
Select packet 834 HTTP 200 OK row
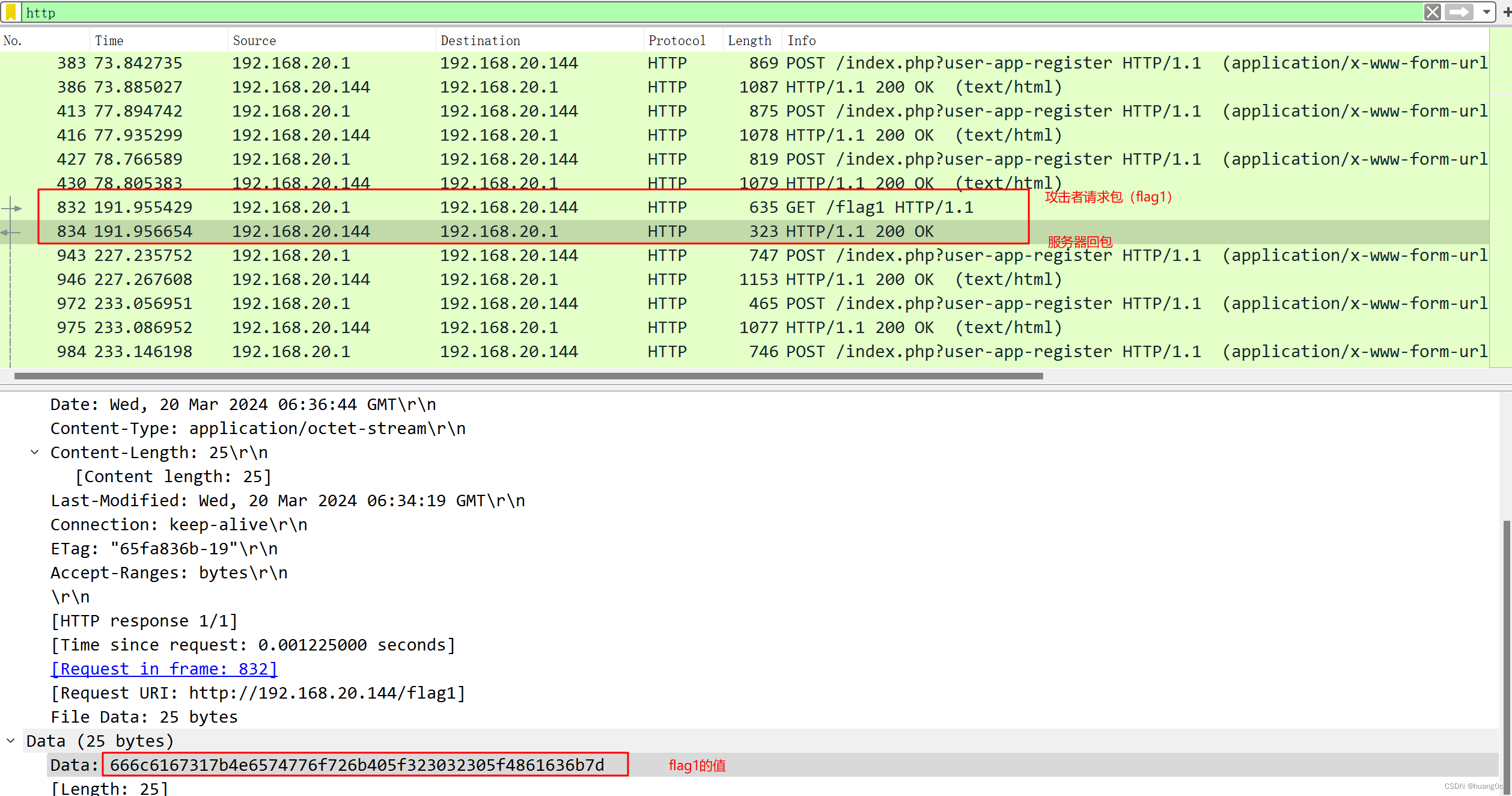[x=745, y=231]
